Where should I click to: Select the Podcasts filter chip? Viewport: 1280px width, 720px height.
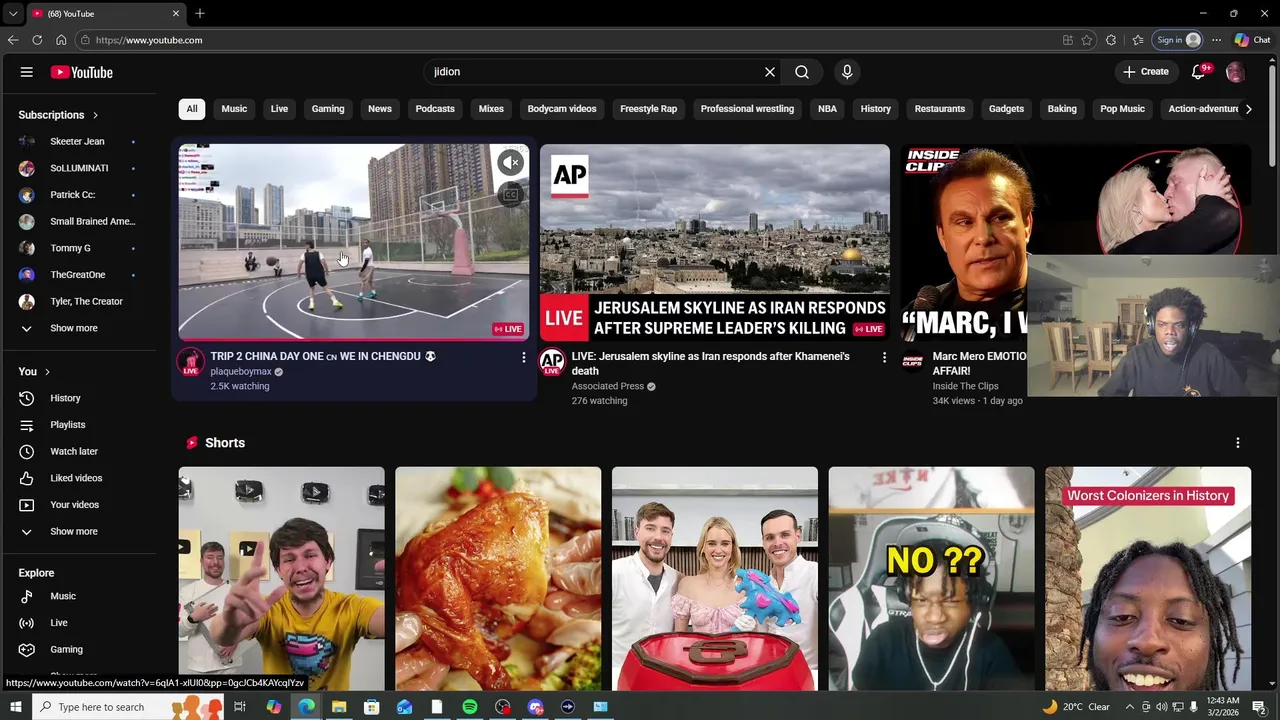(x=435, y=109)
